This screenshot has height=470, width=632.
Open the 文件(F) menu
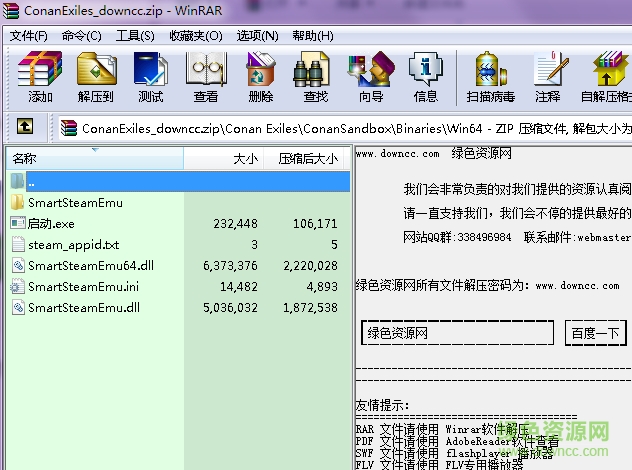[29, 36]
